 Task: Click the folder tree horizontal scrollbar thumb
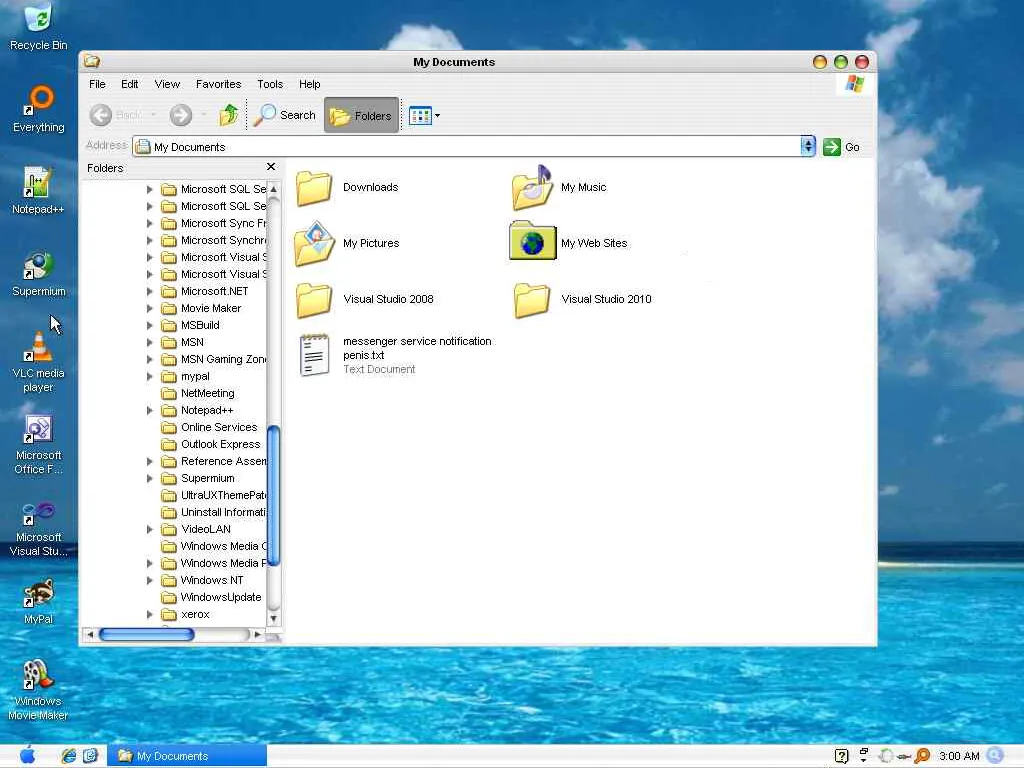146,634
